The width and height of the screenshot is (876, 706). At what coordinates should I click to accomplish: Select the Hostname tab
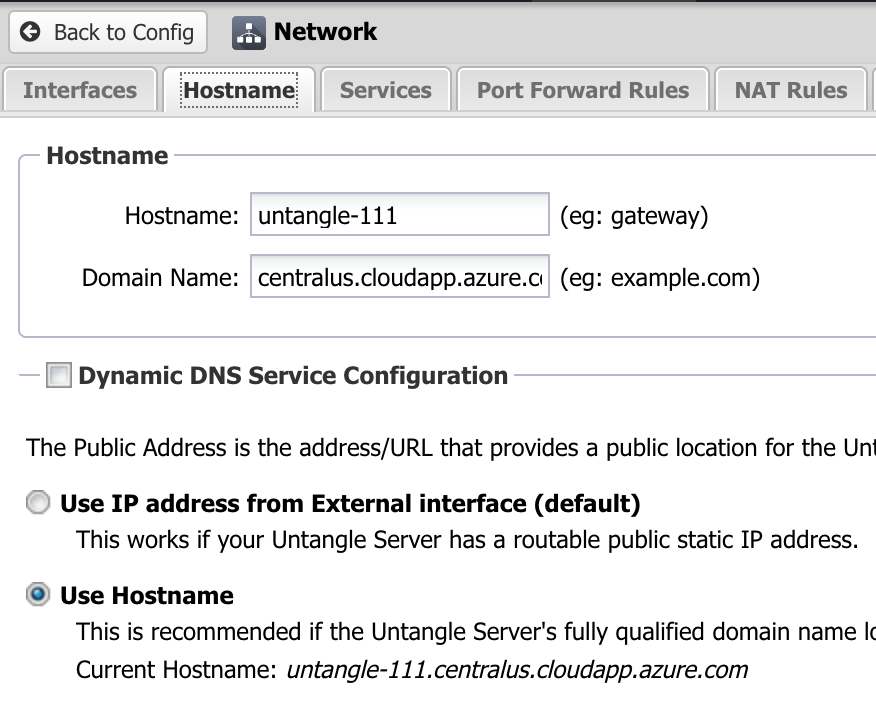(239, 90)
